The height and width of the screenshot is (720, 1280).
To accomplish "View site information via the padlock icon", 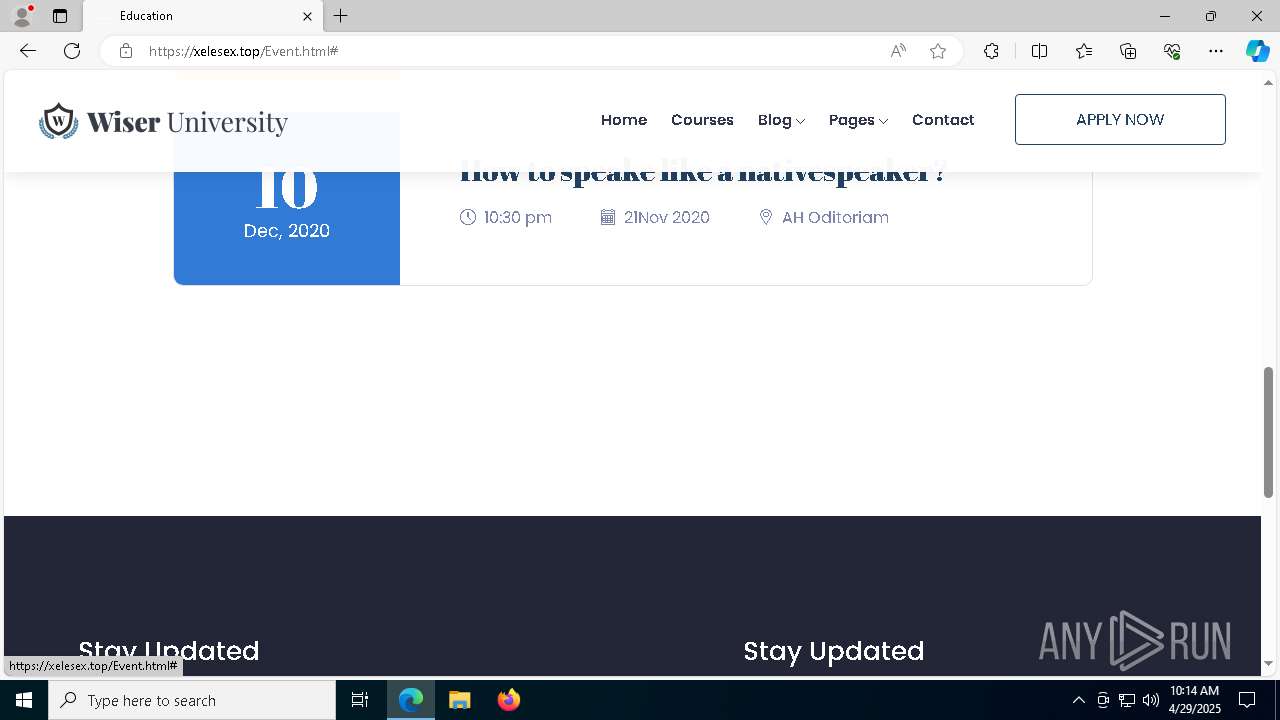I will 126,51.
